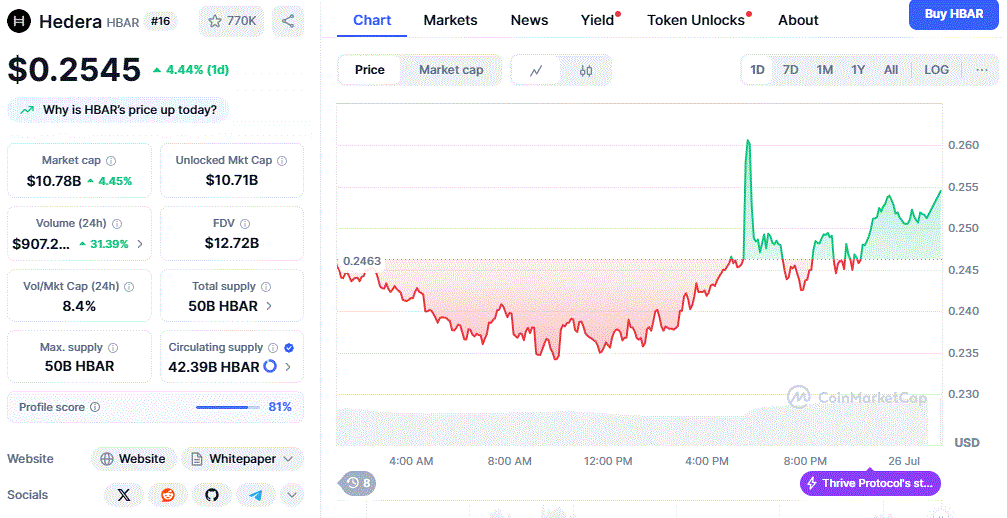Image resolution: width=1007 pixels, height=518 pixels.
Task: Click the verified checkmark badge
Action: (289, 347)
